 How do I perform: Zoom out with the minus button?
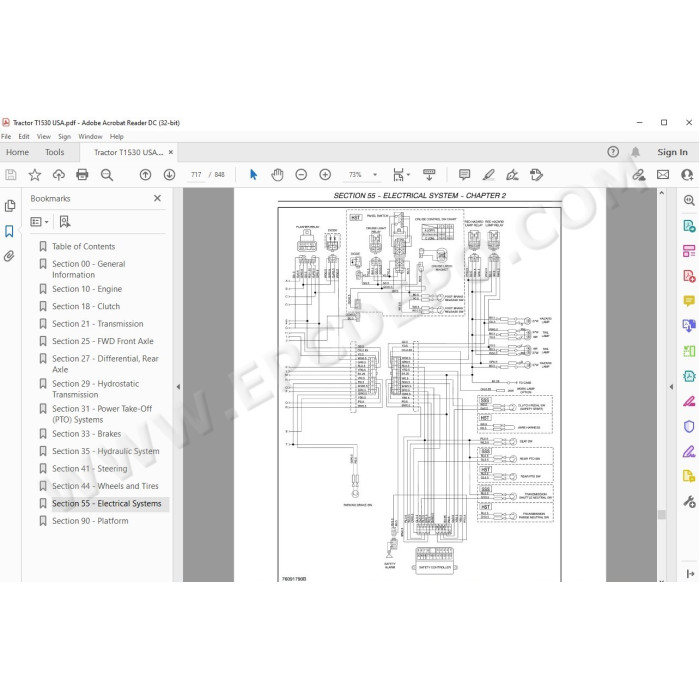coord(301,175)
